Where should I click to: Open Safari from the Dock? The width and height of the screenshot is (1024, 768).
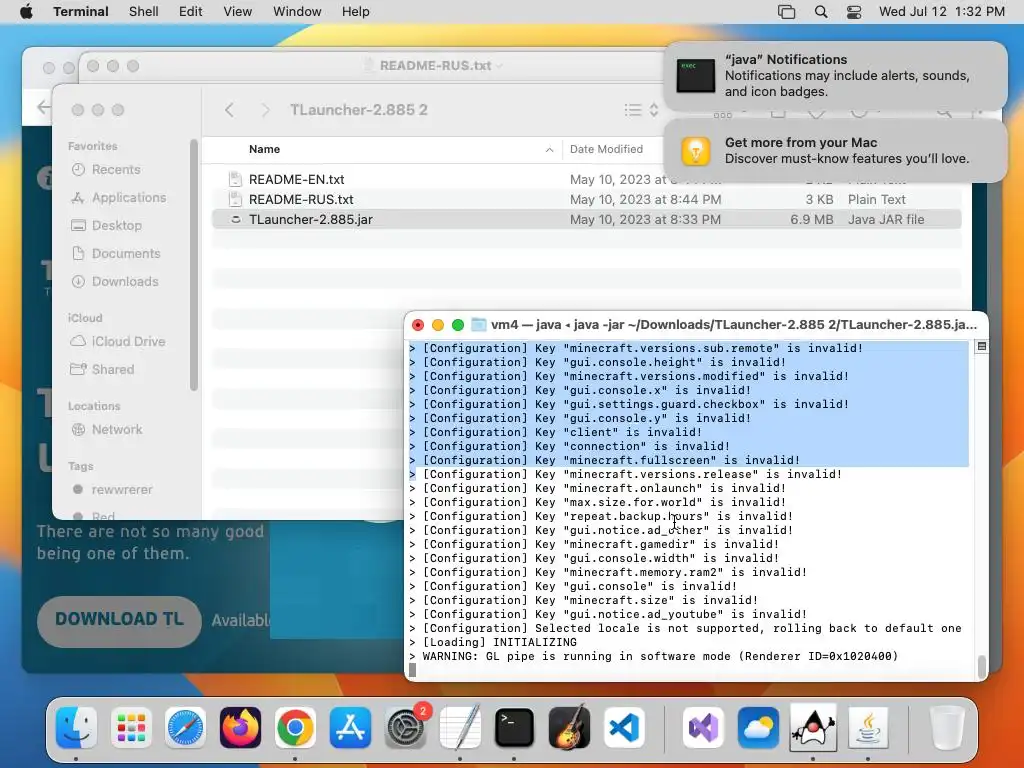click(185, 728)
